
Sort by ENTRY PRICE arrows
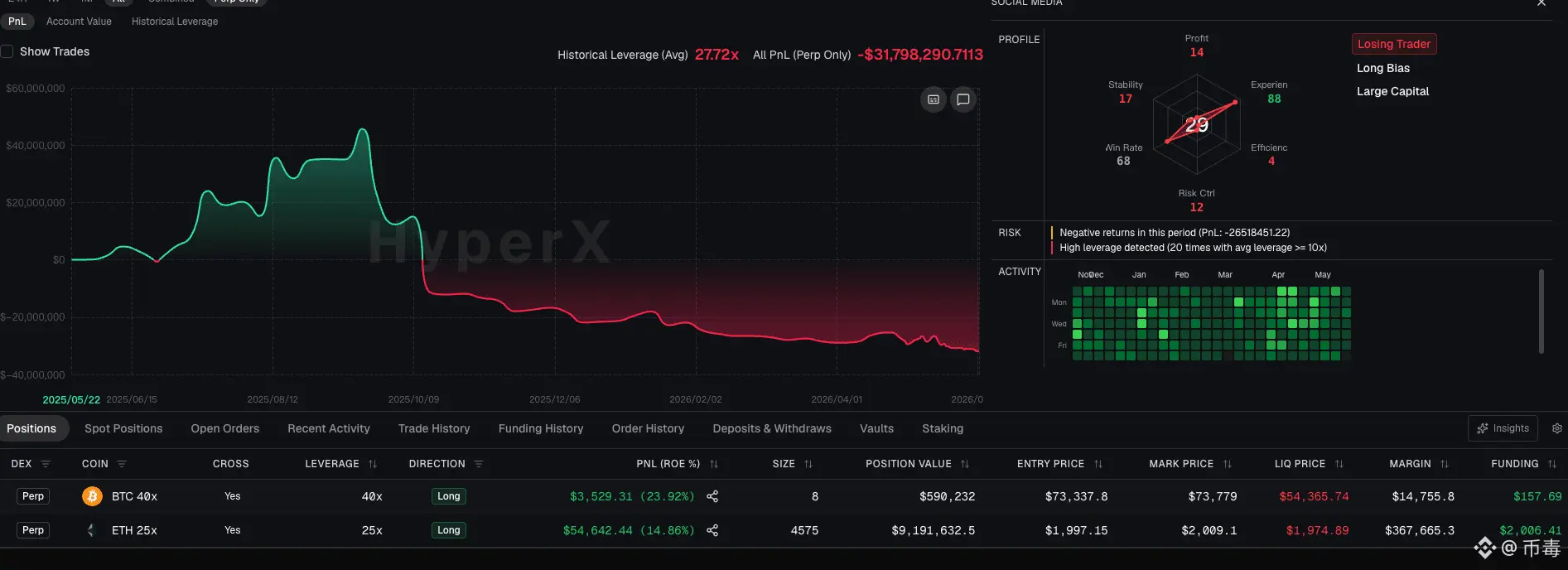[x=1098, y=464]
